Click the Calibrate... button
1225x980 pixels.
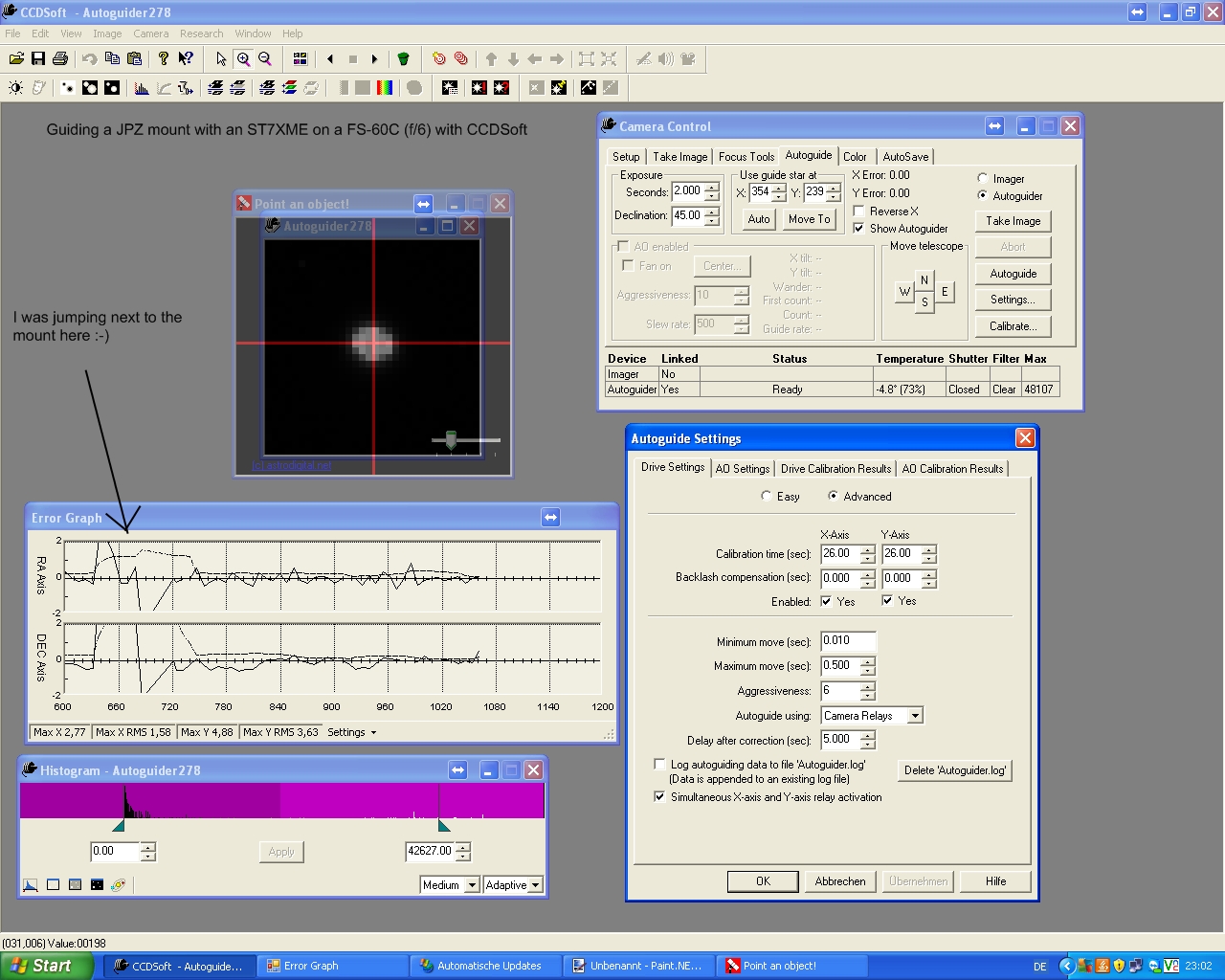(x=1013, y=326)
